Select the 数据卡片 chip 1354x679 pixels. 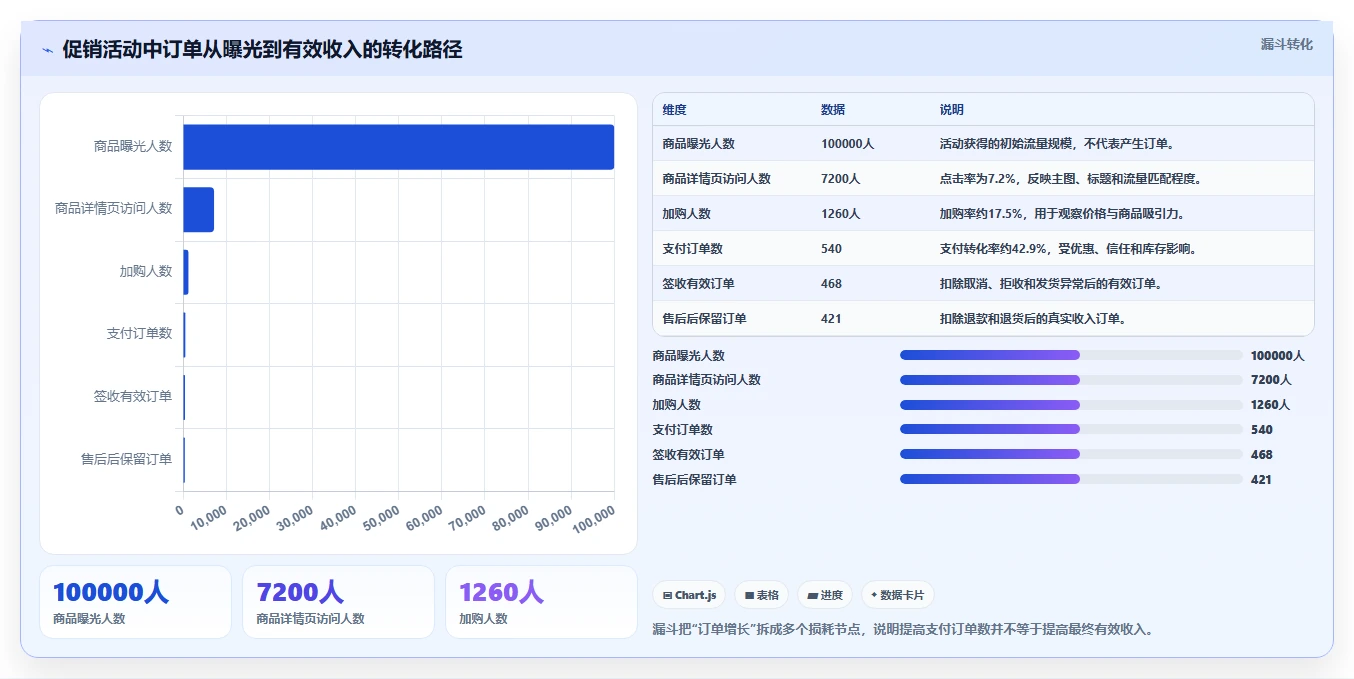coord(898,595)
